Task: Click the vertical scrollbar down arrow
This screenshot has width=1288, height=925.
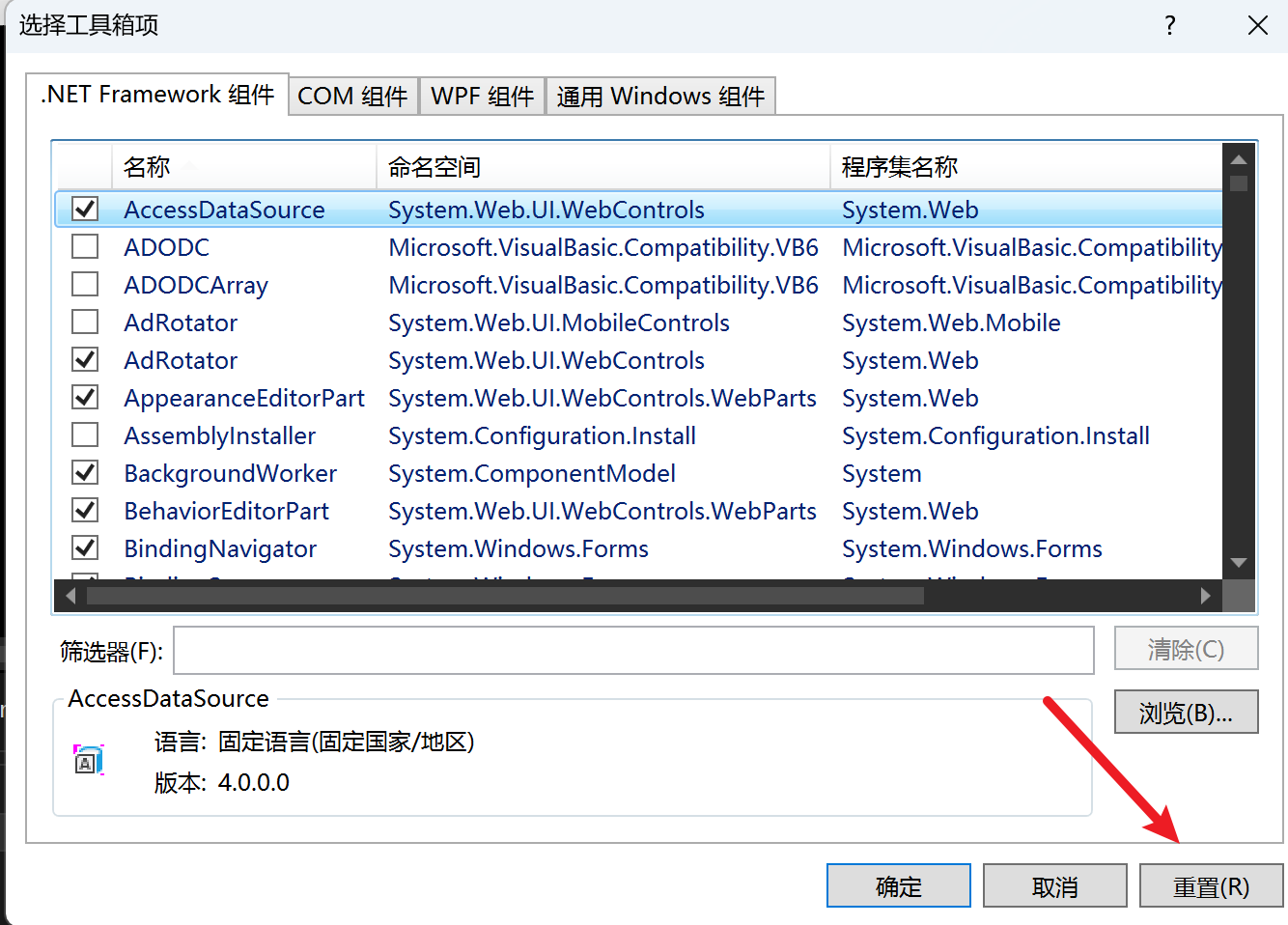Action: click(1239, 563)
